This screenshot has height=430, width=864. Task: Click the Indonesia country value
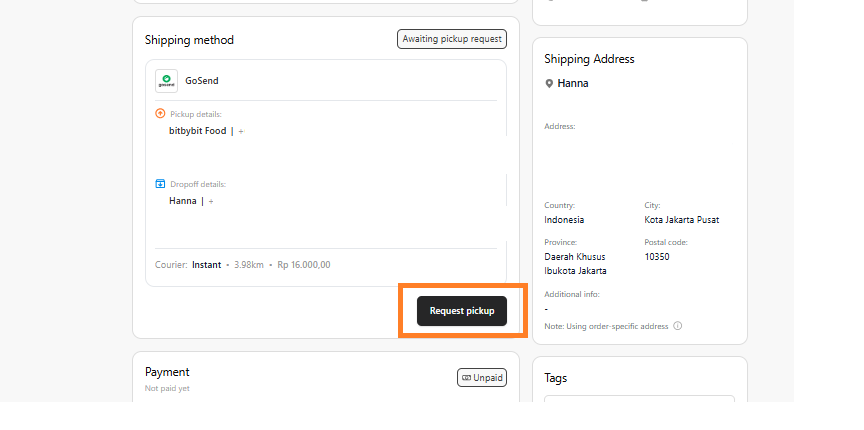[x=564, y=219]
